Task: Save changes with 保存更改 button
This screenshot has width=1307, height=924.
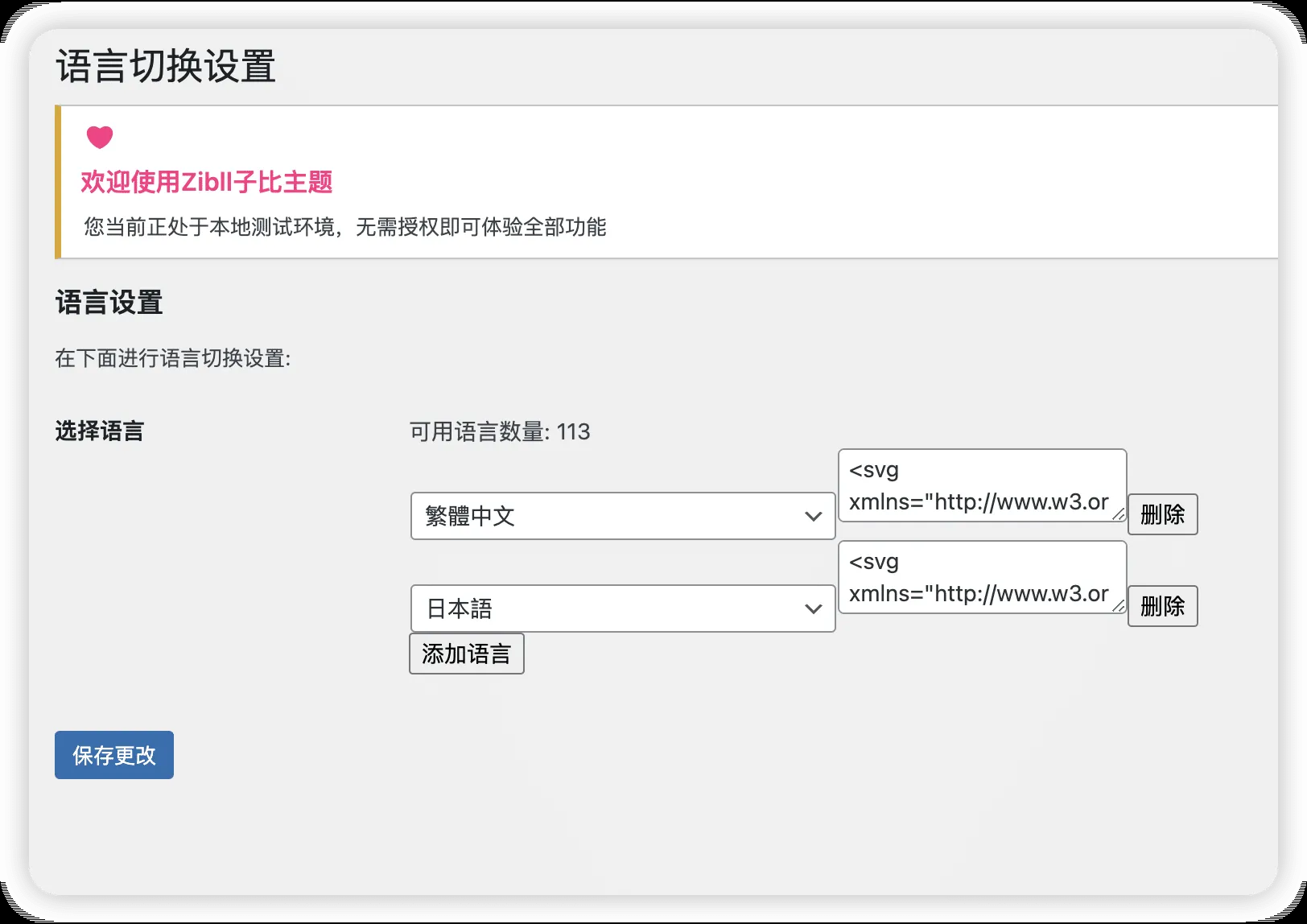Action: [114, 755]
